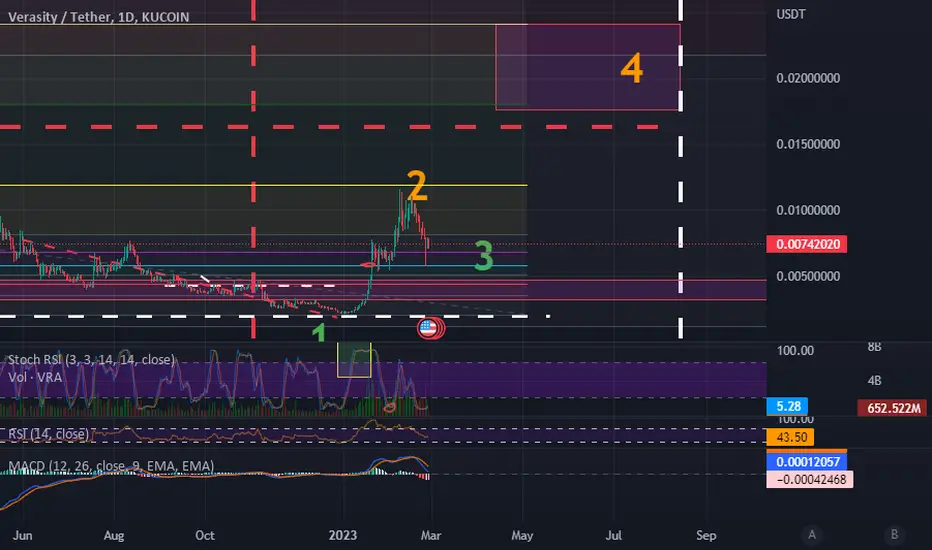Image resolution: width=932 pixels, height=550 pixels.
Task: Click the 652.522M volume value label
Action: pos(893,408)
